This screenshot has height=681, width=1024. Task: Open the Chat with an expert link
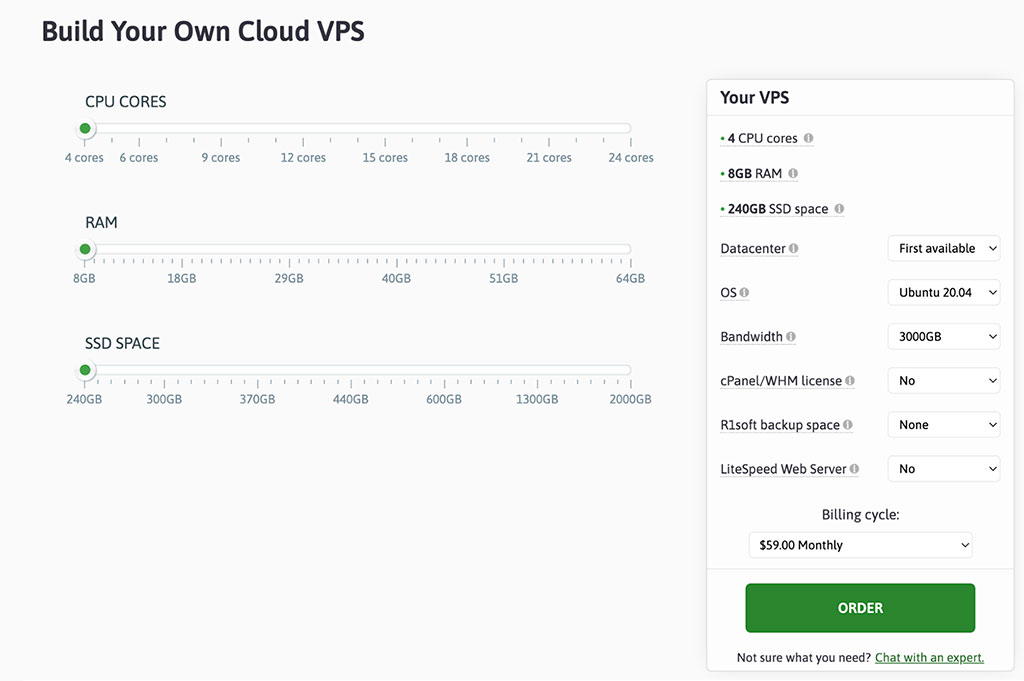point(929,658)
